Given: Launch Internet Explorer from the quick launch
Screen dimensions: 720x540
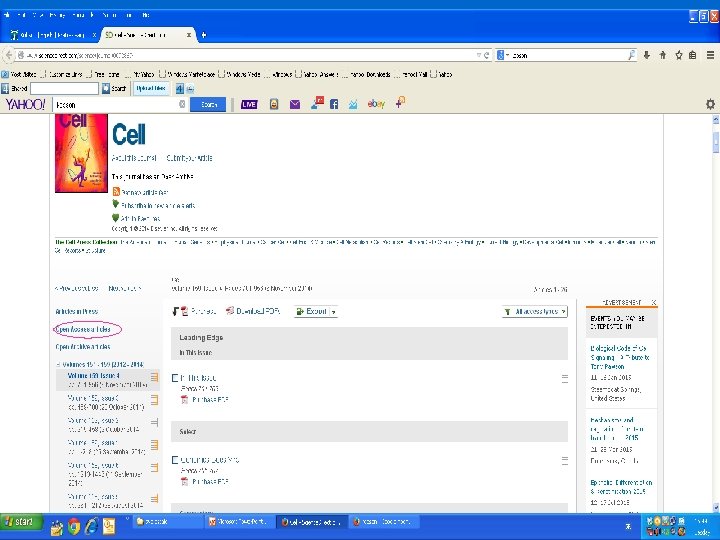Looking at the screenshot, I should point(91,527).
